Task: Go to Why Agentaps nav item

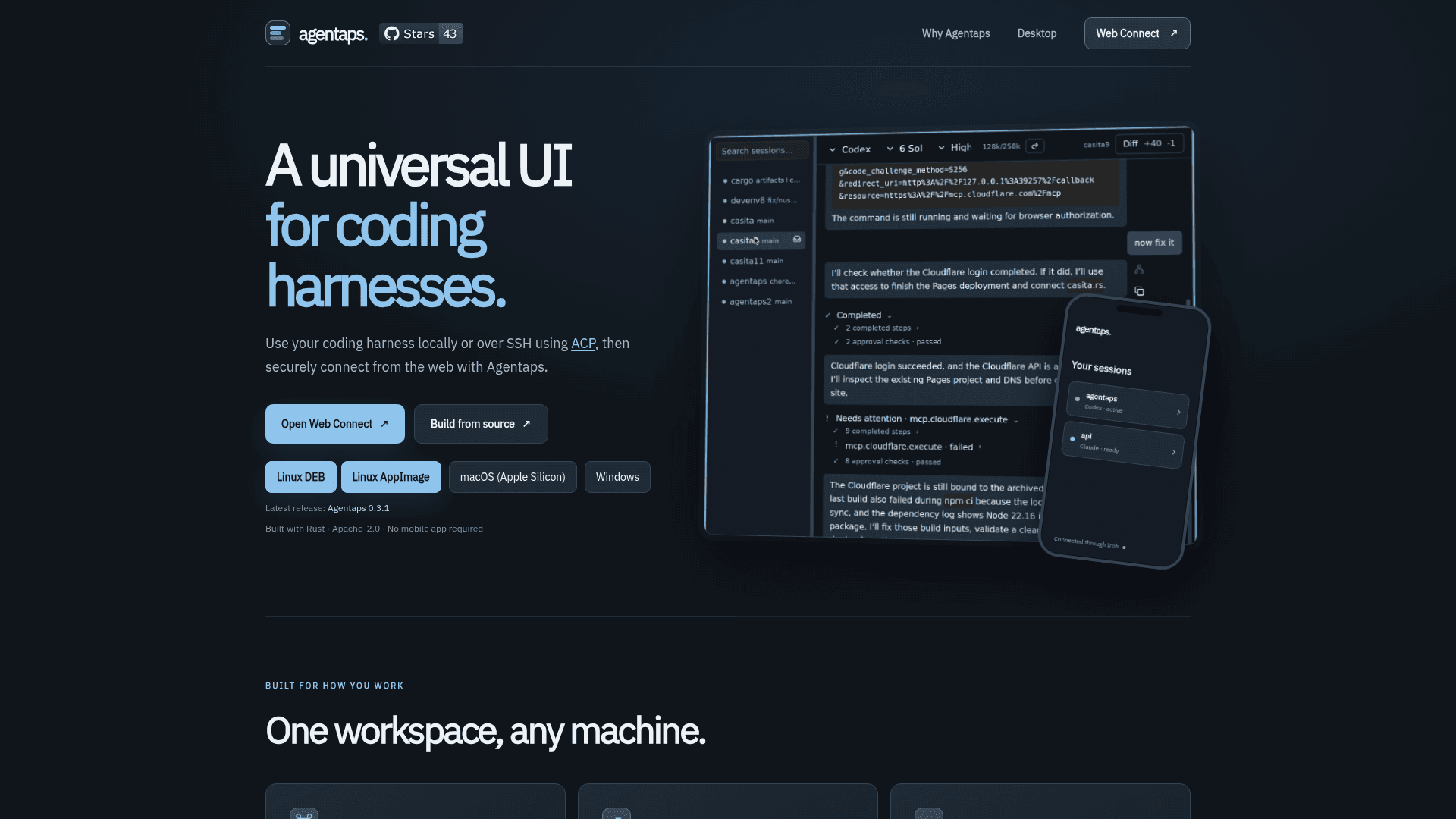Action: 955,33
